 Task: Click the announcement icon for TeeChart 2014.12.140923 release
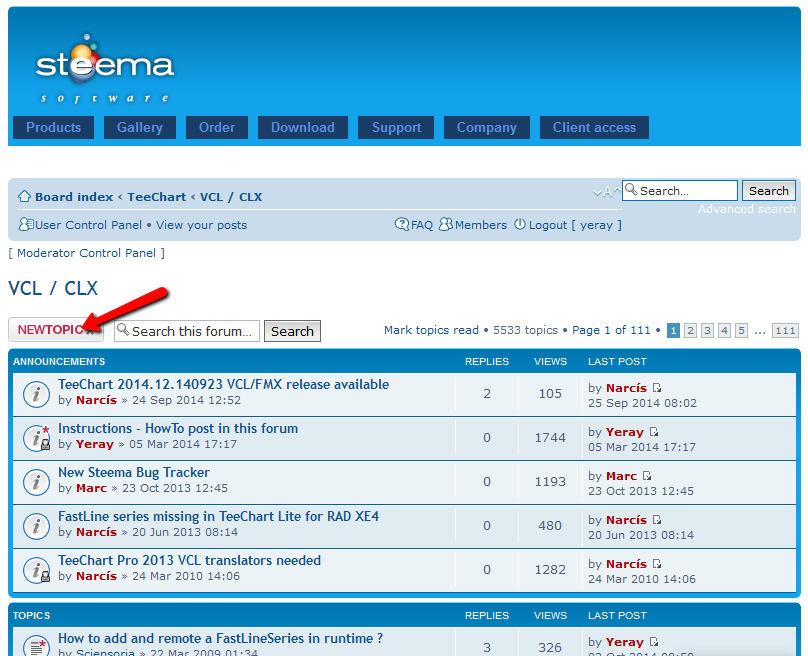[x=37, y=394]
